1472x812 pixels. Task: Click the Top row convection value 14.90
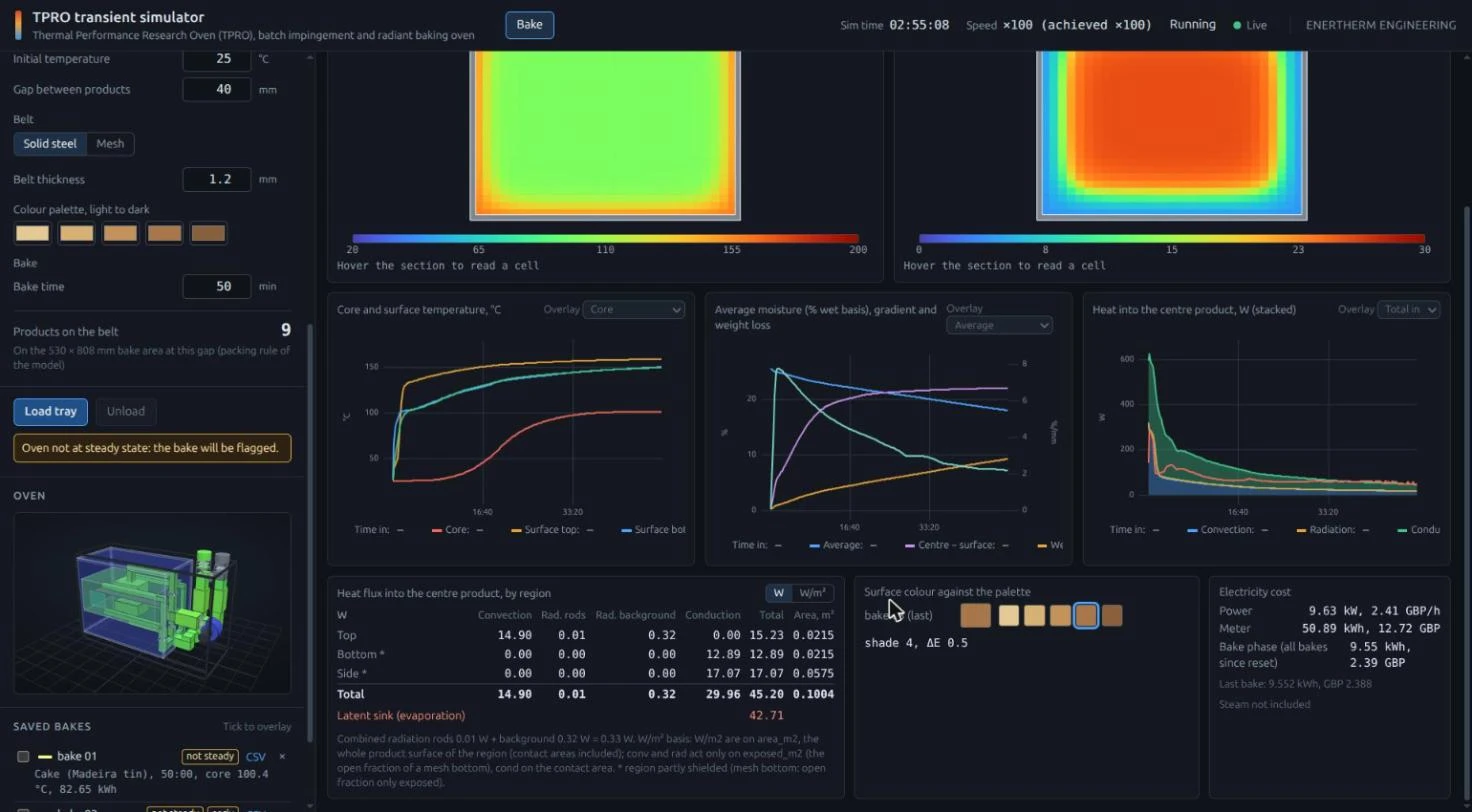point(515,635)
